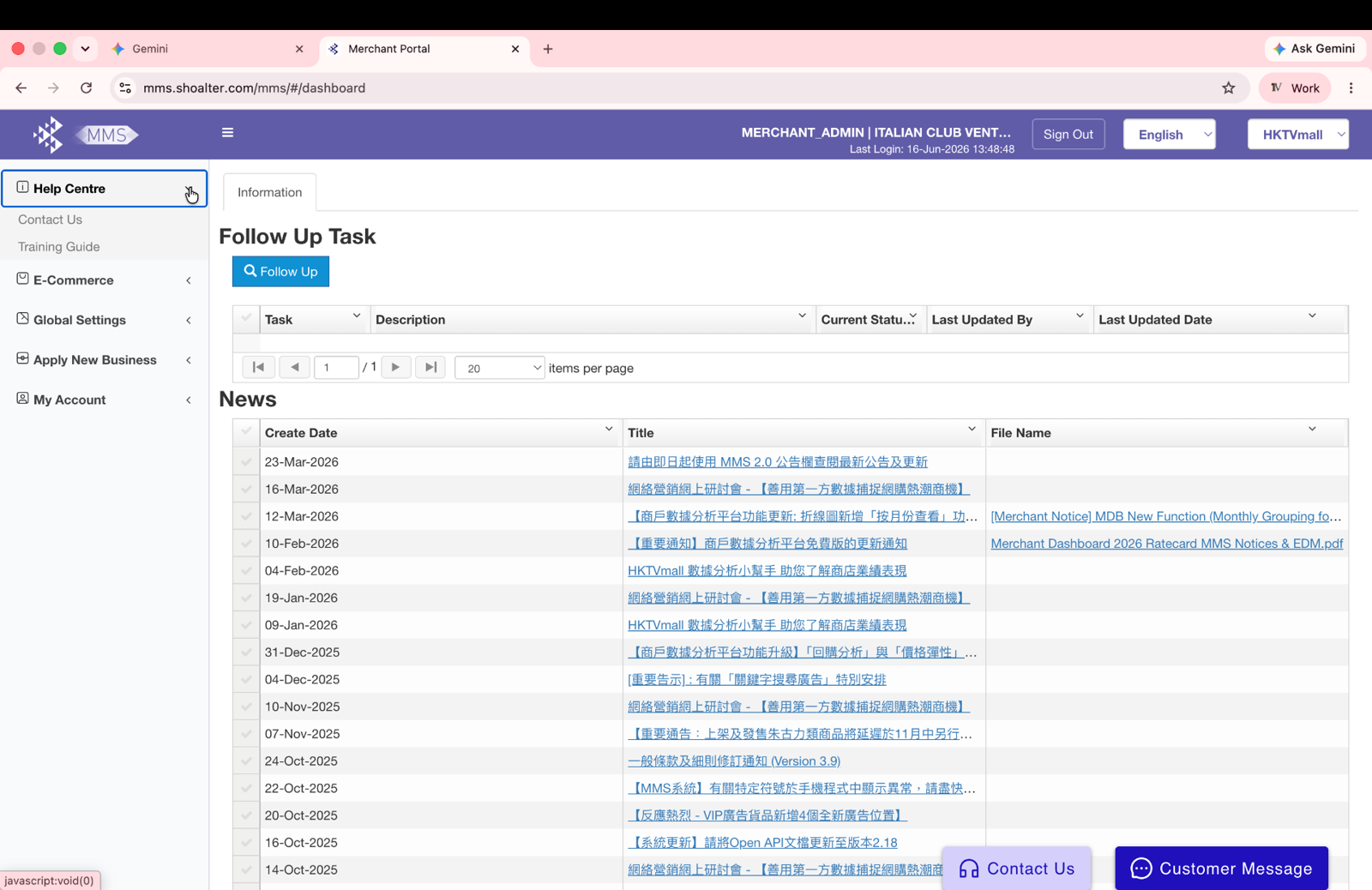Open the items per page dropdown

click(x=499, y=368)
